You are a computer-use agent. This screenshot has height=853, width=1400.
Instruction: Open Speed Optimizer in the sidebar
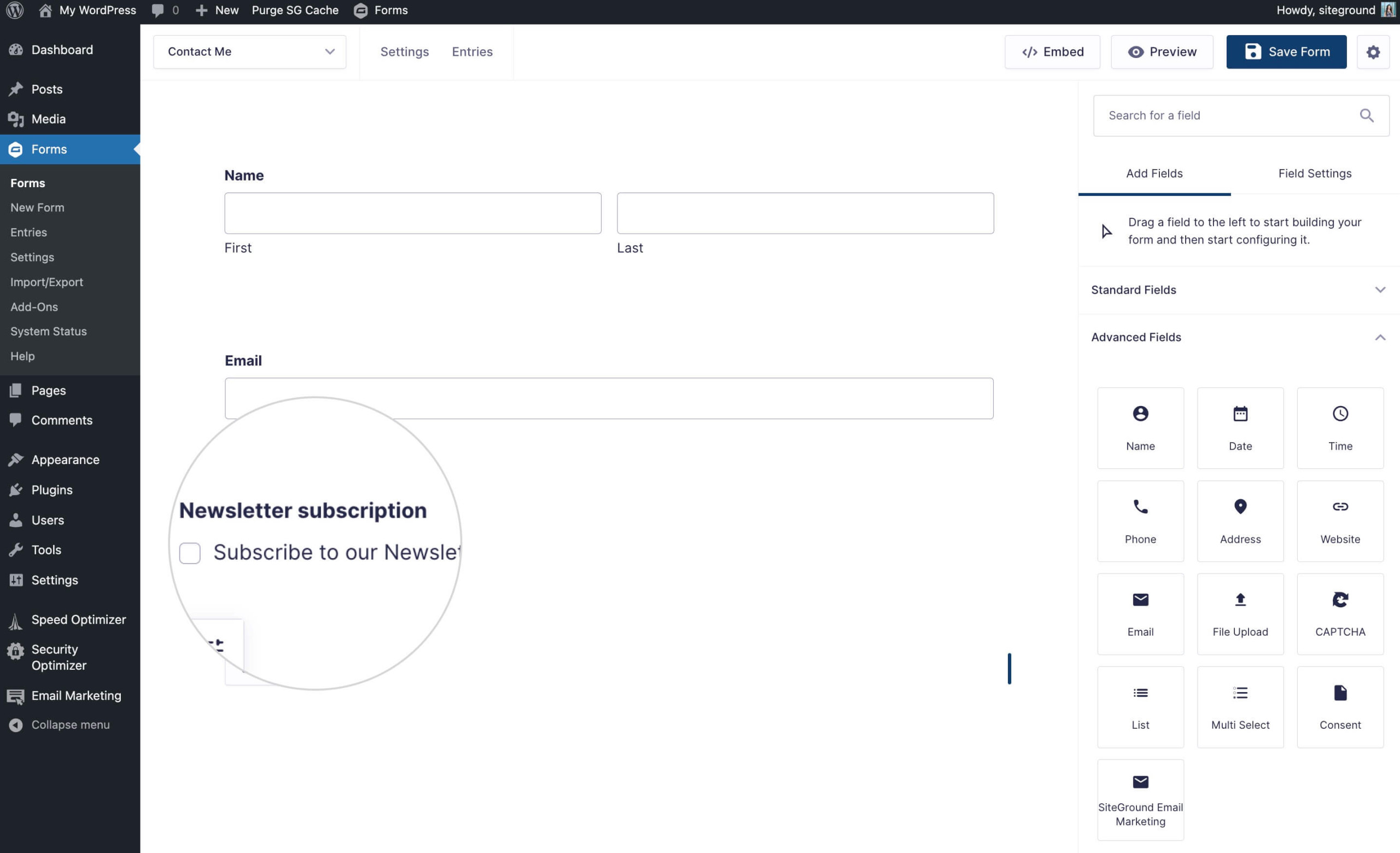click(x=70, y=619)
